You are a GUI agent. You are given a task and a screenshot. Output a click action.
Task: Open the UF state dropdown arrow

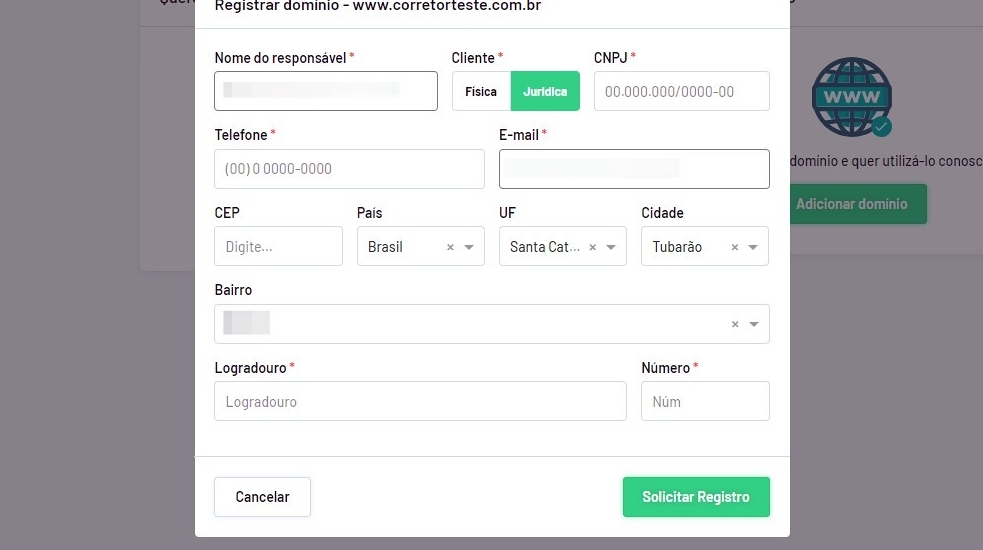click(x=611, y=247)
